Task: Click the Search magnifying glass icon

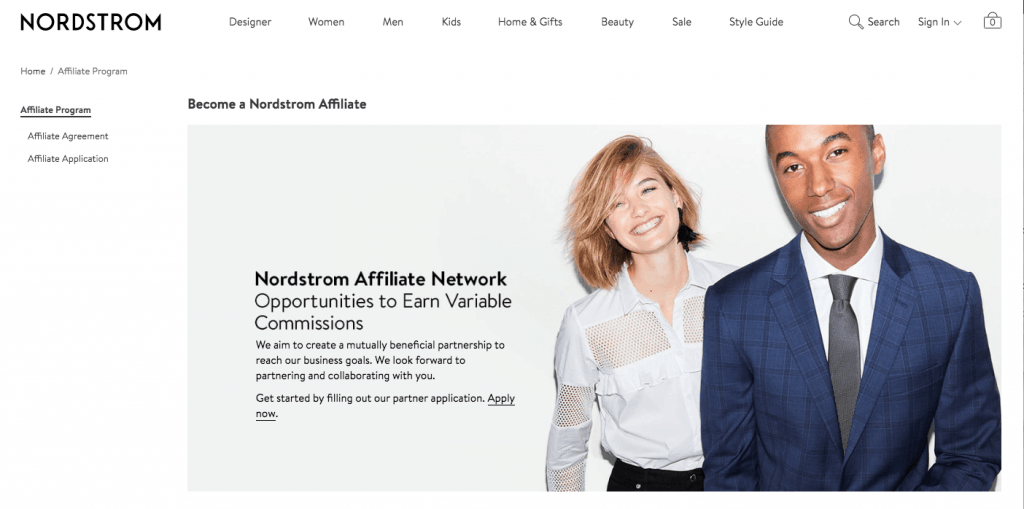Action: point(856,22)
